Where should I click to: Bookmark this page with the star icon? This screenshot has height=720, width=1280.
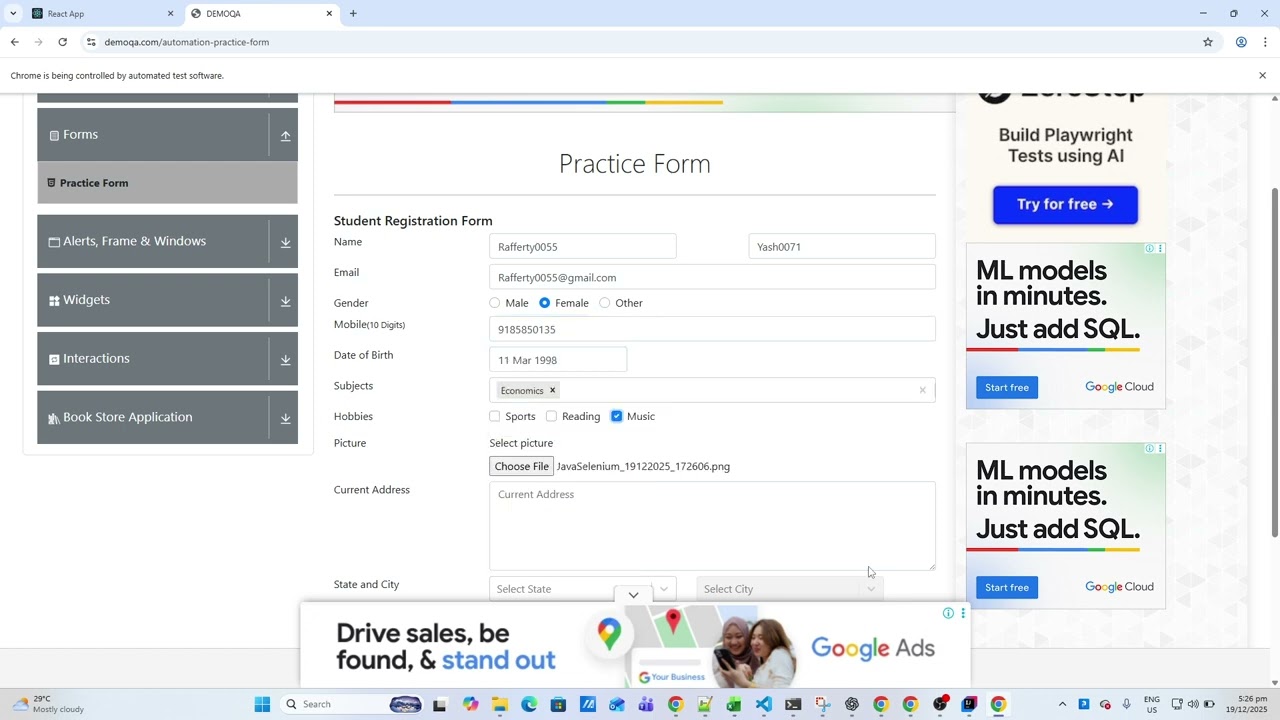tap(1208, 42)
